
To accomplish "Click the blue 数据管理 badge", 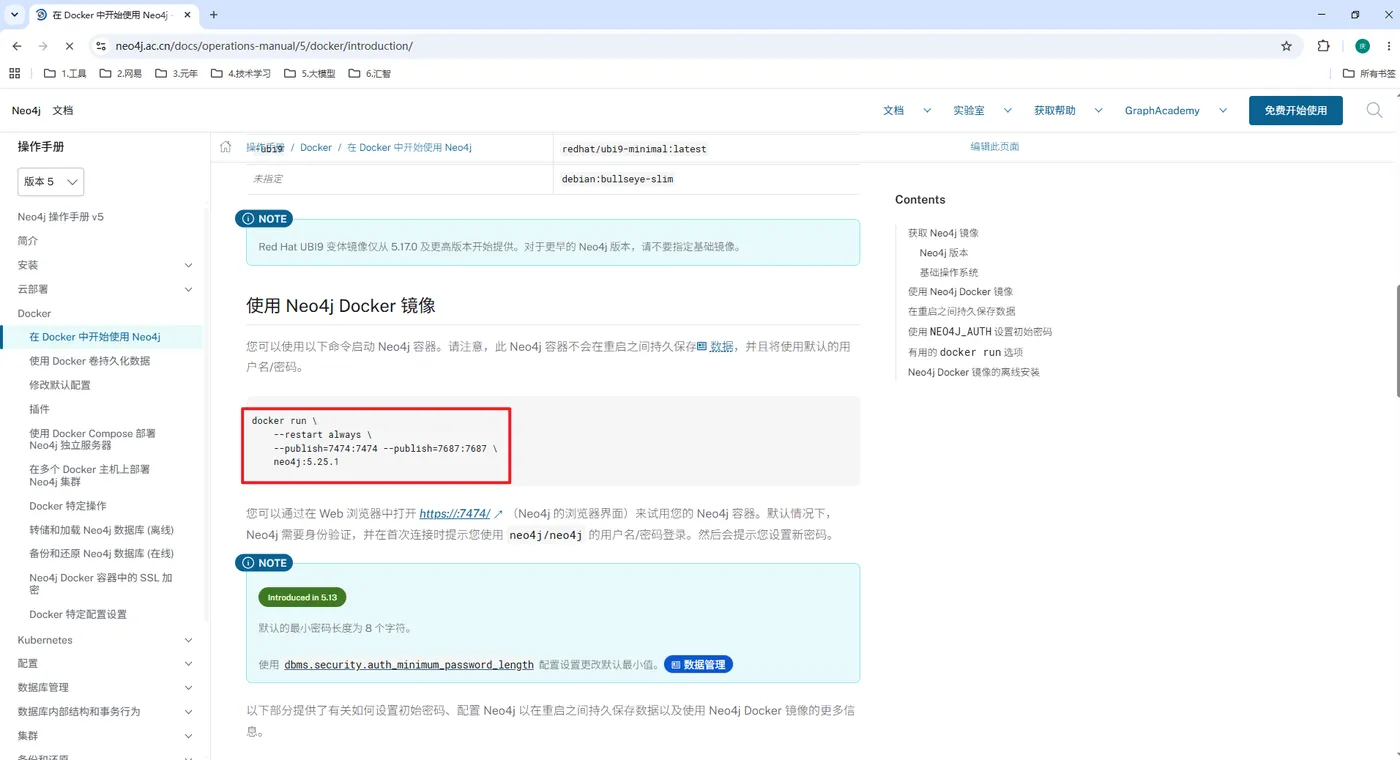I will coord(698,664).
